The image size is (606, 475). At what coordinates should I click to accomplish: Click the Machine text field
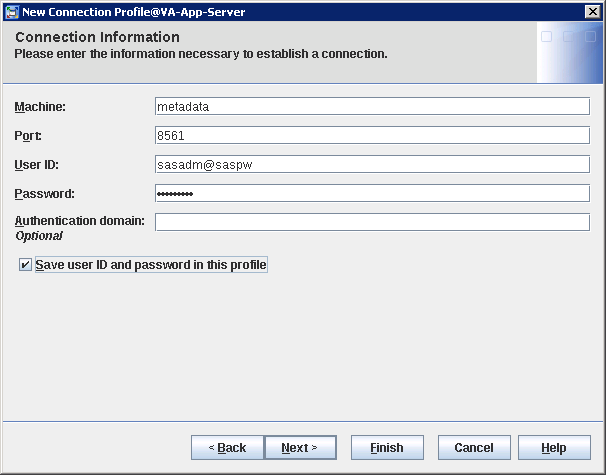point(372,106)
